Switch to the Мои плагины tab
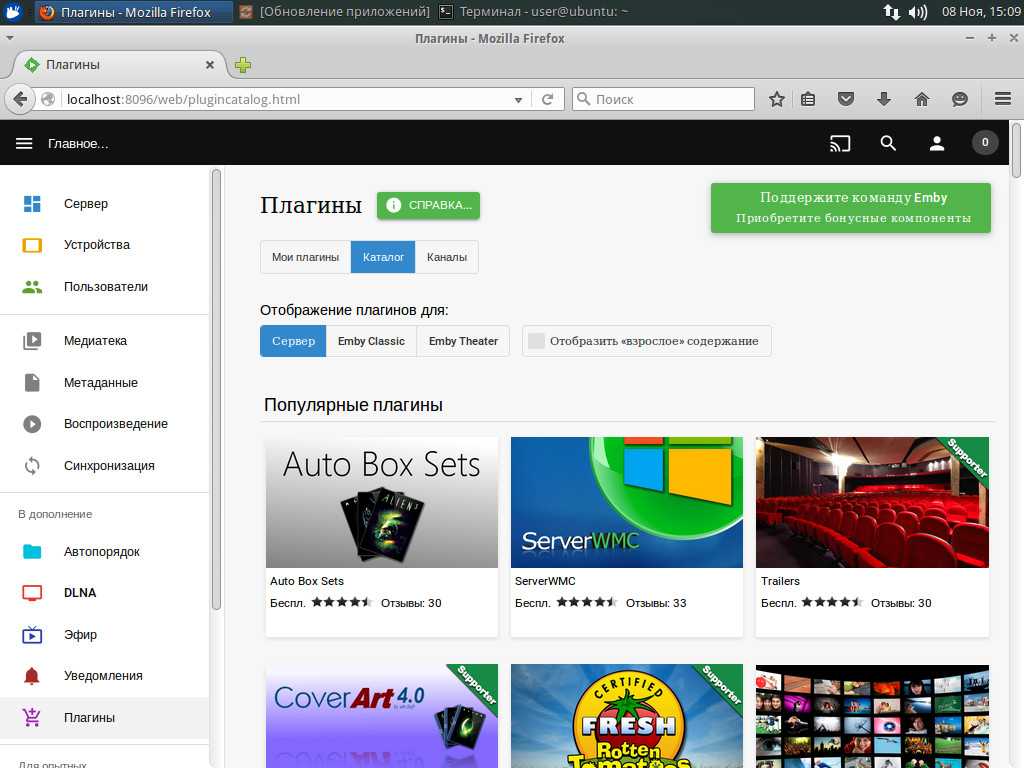The height and width of the screenshot is (768, 1024). (x=305, y=257)
